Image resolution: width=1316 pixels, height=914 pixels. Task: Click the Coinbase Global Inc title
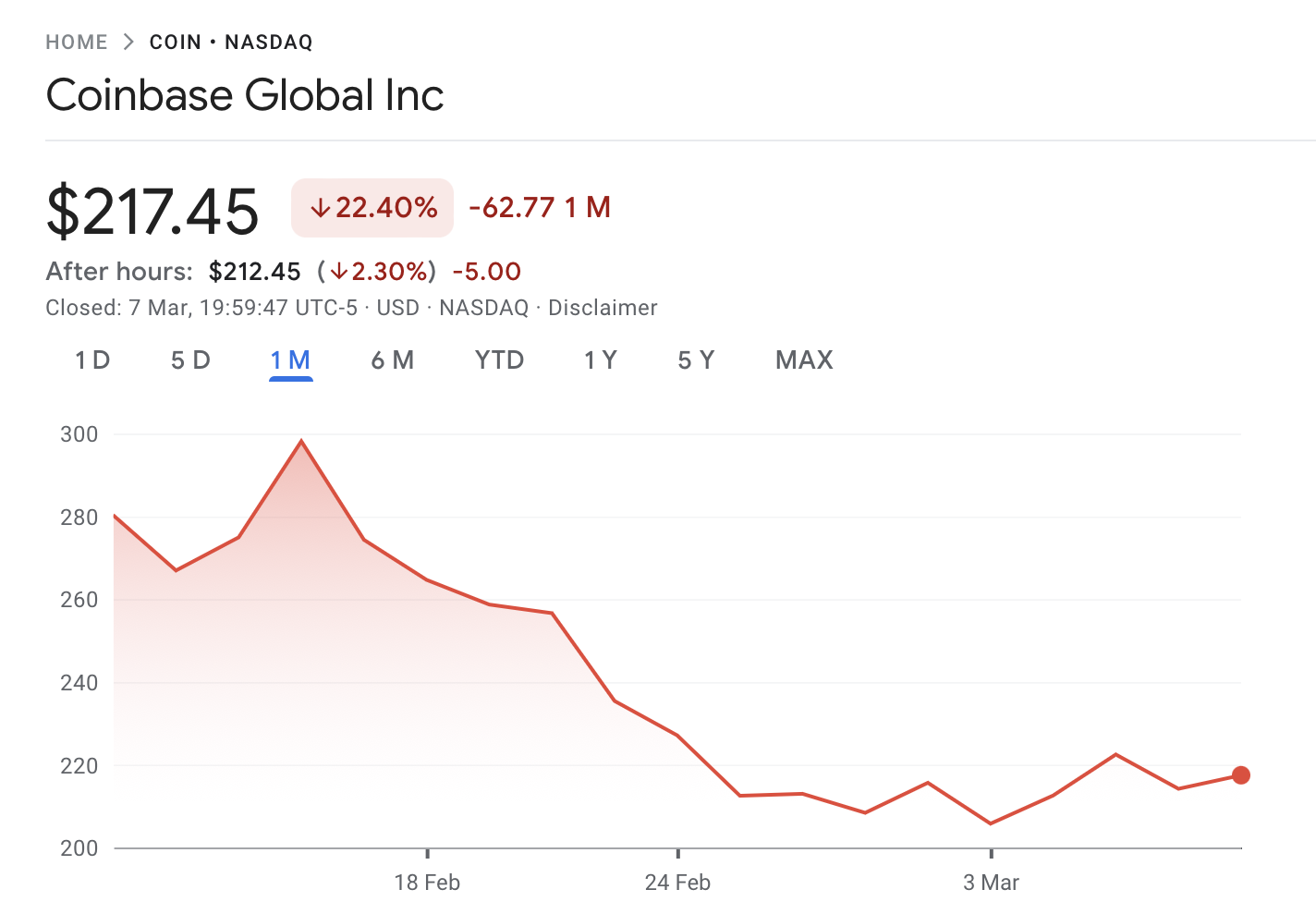point(245,94)
